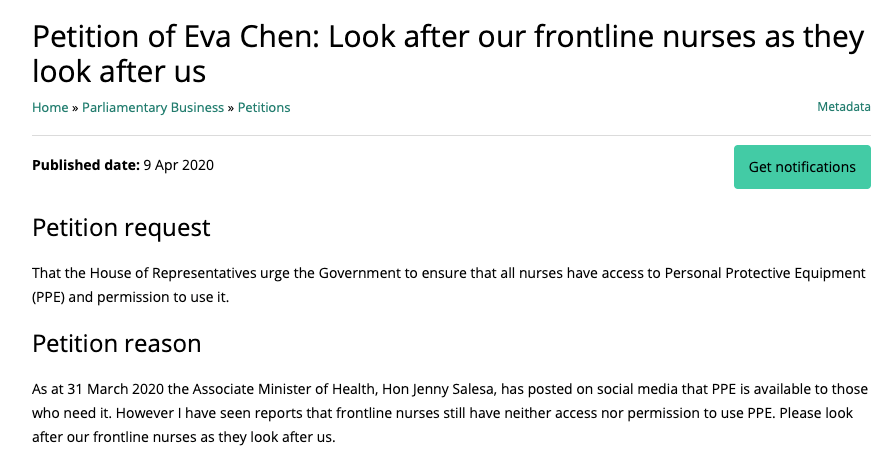Click the name Hon Jenny Salesa
Viewport: 885px width, 472px height.
click(439, 390)
